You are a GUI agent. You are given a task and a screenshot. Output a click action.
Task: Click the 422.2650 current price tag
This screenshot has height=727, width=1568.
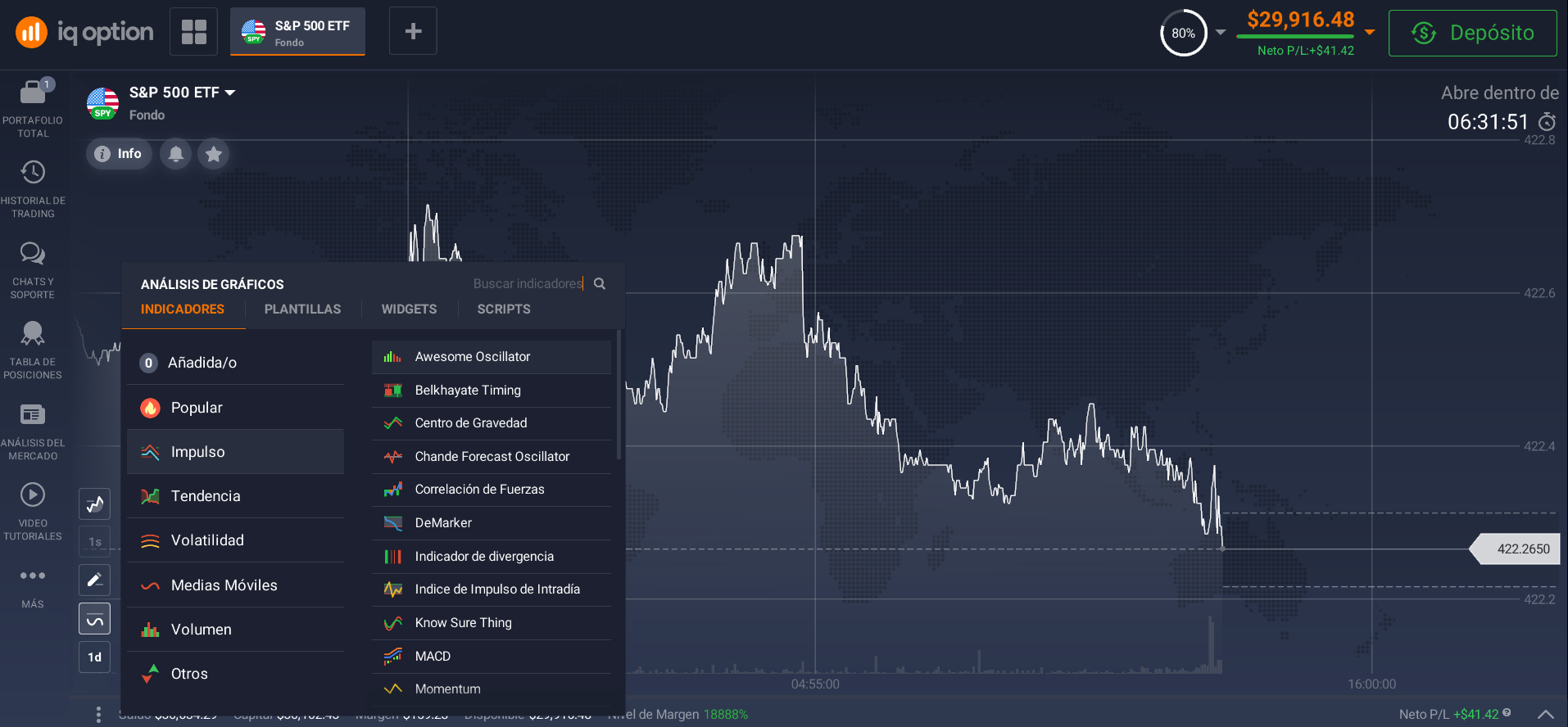[x=1515, y=549]
